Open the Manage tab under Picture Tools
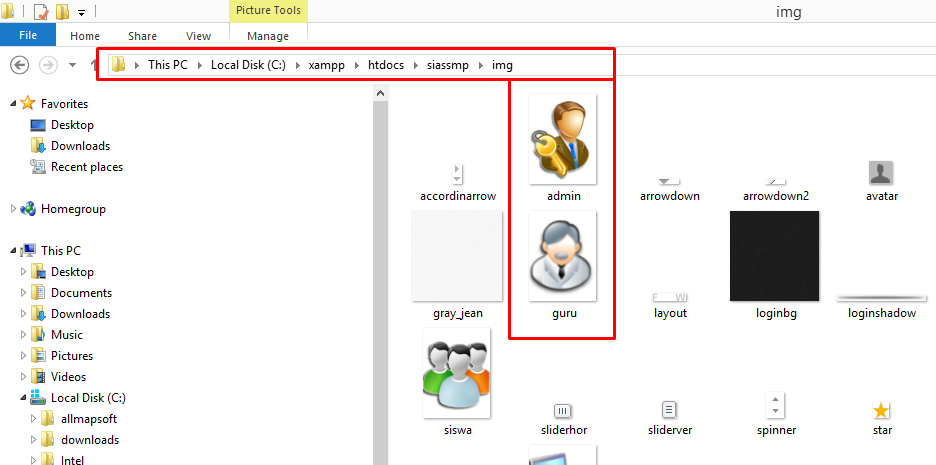Viewport: 936px width, 465px height. (268, 36)
